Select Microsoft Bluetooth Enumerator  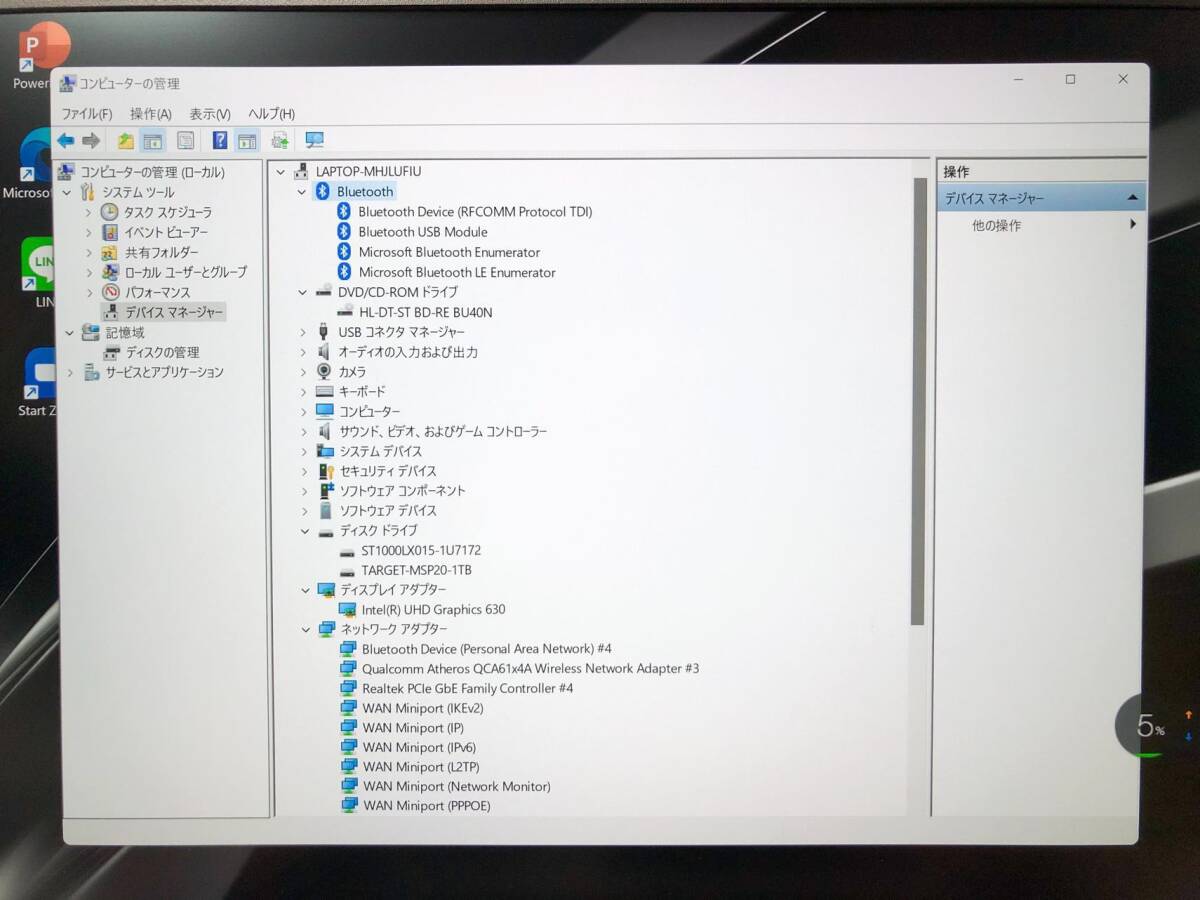(x=449, y=252)
